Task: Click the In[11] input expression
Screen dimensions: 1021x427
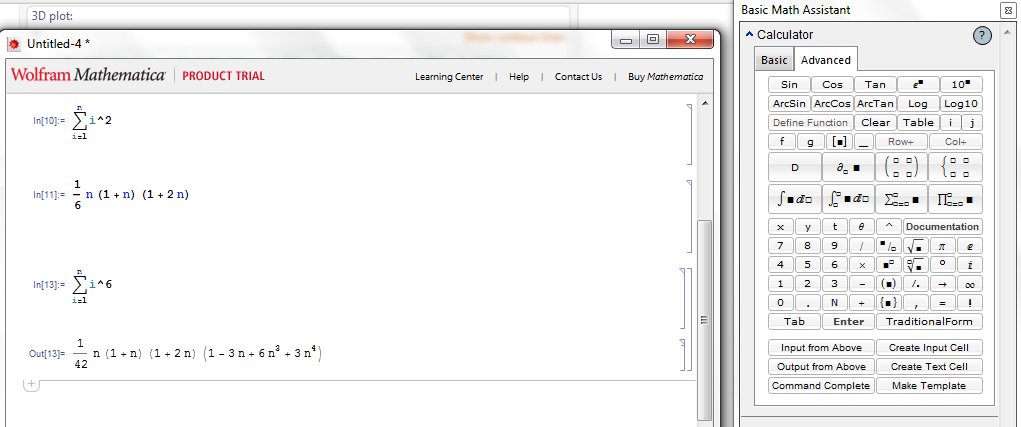Action: pos(131,195)
